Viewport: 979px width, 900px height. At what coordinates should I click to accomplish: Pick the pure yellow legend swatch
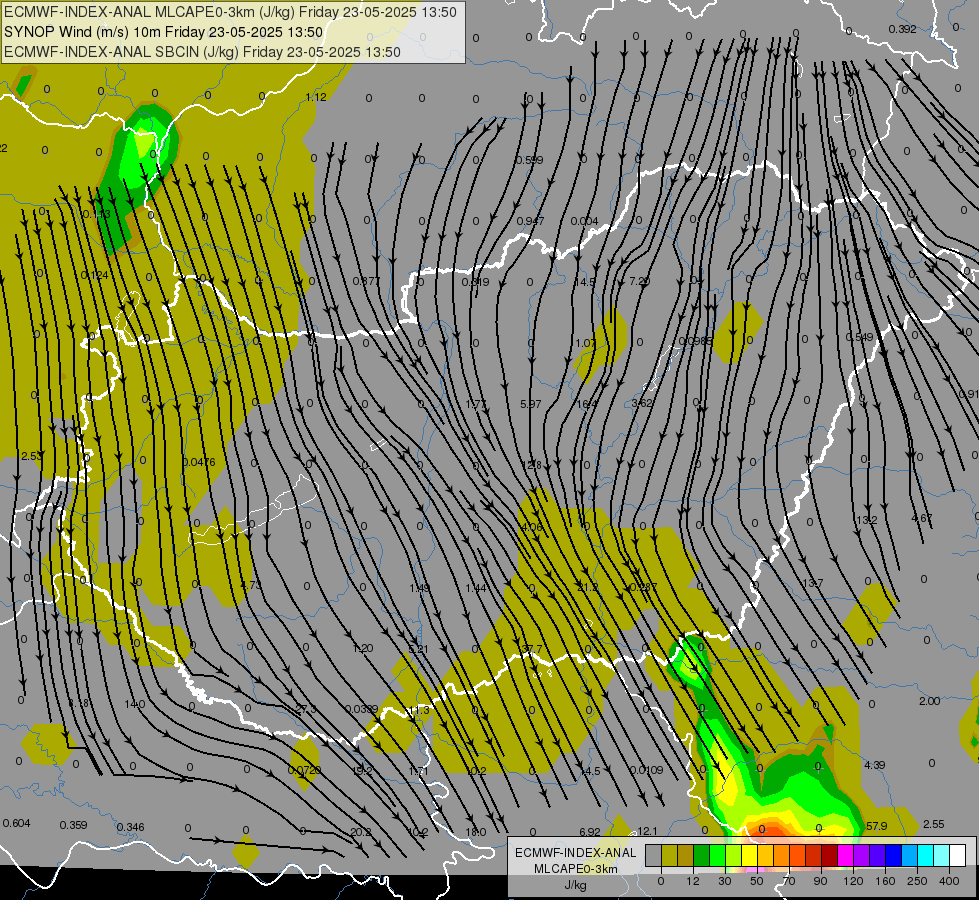(750, 855)
